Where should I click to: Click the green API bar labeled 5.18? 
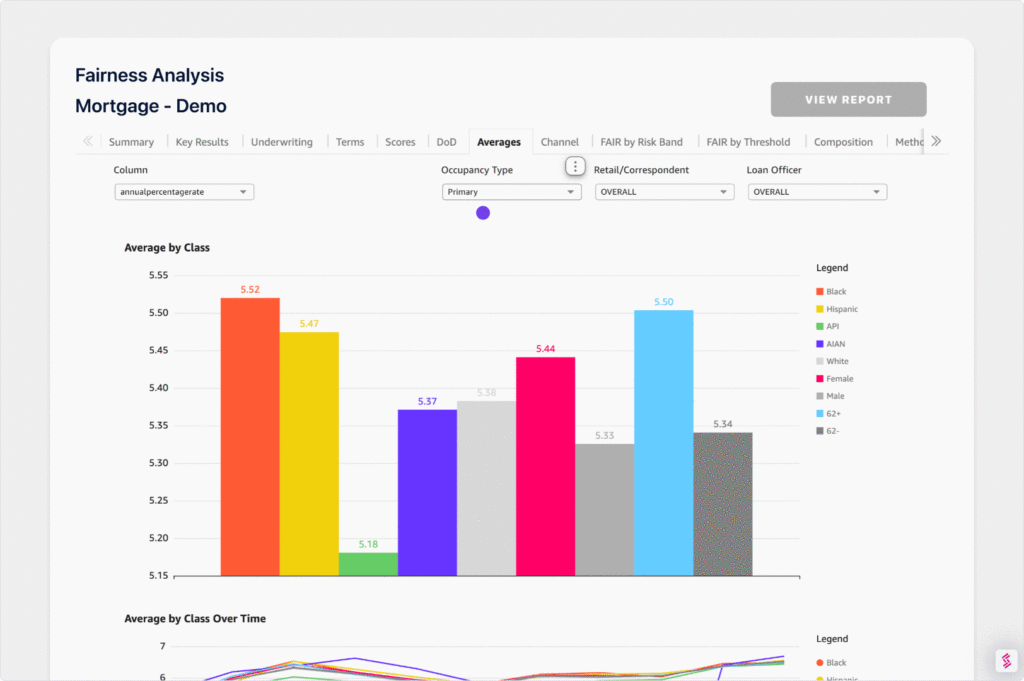click(x=368, y=564)
